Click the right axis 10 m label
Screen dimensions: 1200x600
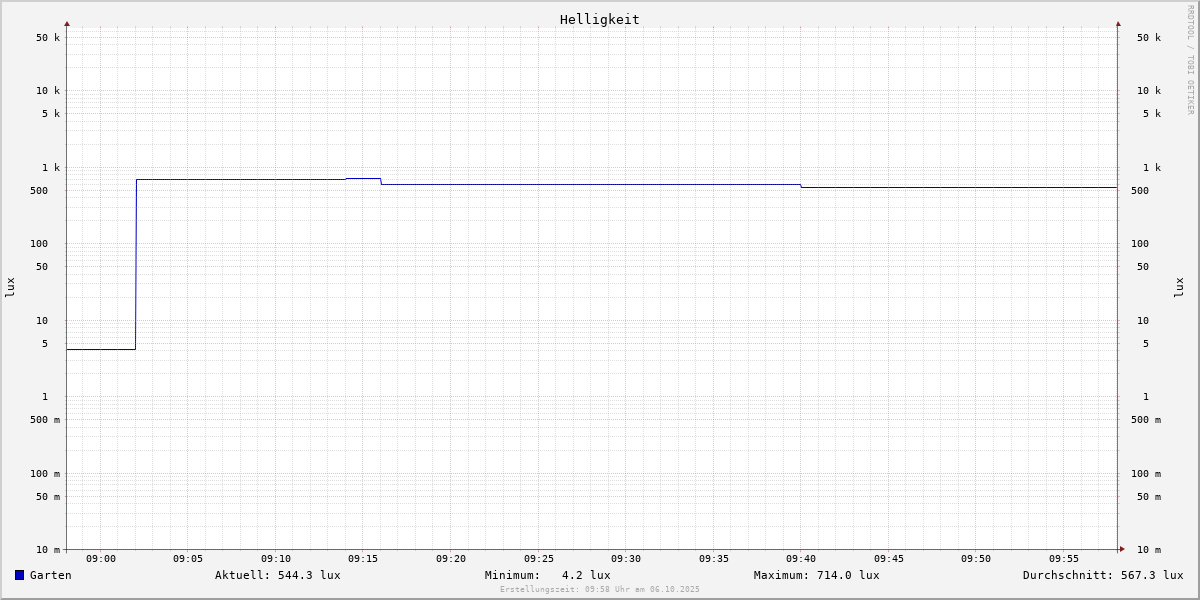pyautogui.click(x=1149, y=550)
